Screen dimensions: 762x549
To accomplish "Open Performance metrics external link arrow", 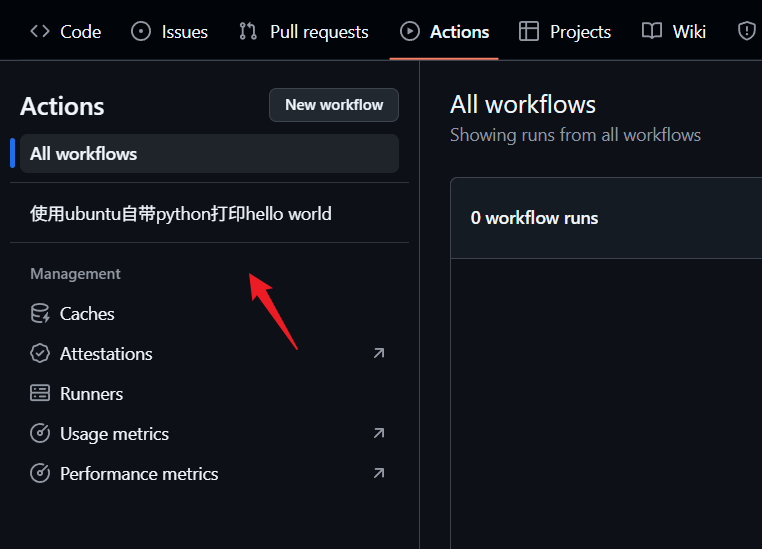I will point(379,473).
